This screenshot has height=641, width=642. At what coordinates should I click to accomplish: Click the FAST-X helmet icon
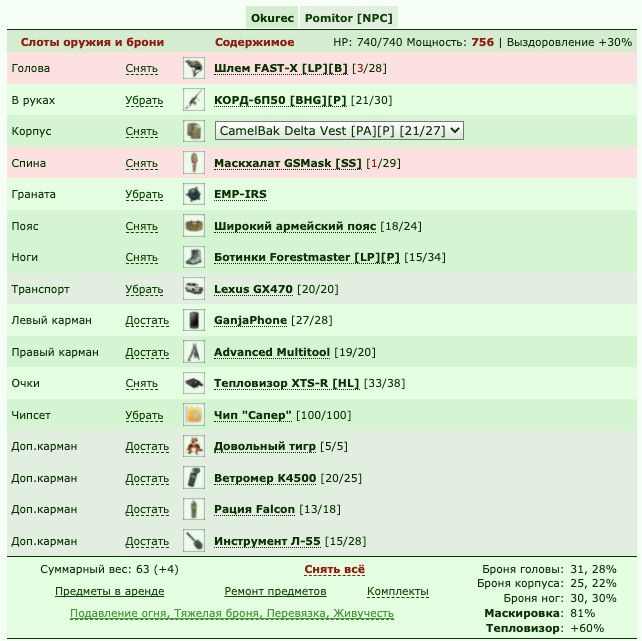click(x=194, y=68)
